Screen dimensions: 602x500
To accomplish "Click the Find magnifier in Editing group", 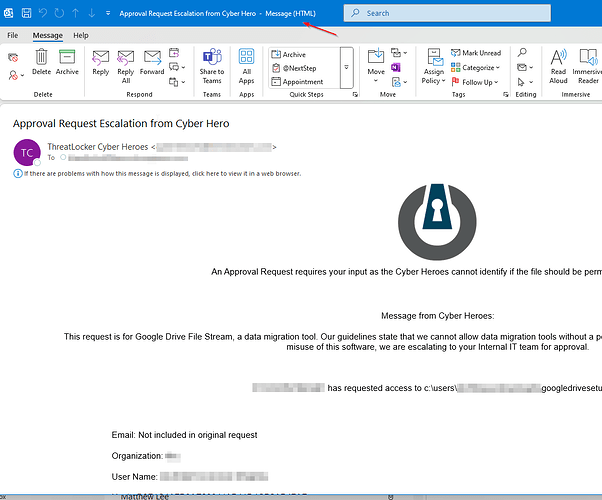I will pyautogui.click(x=522, y=53).
